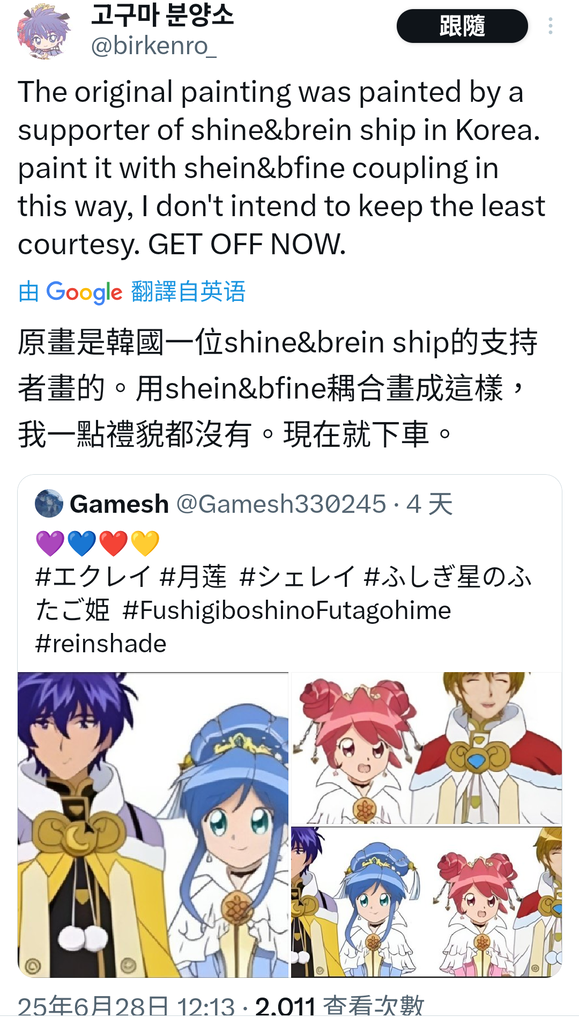Click the Google translate logo
The image size is (579, 1024).
coord(84,292)
